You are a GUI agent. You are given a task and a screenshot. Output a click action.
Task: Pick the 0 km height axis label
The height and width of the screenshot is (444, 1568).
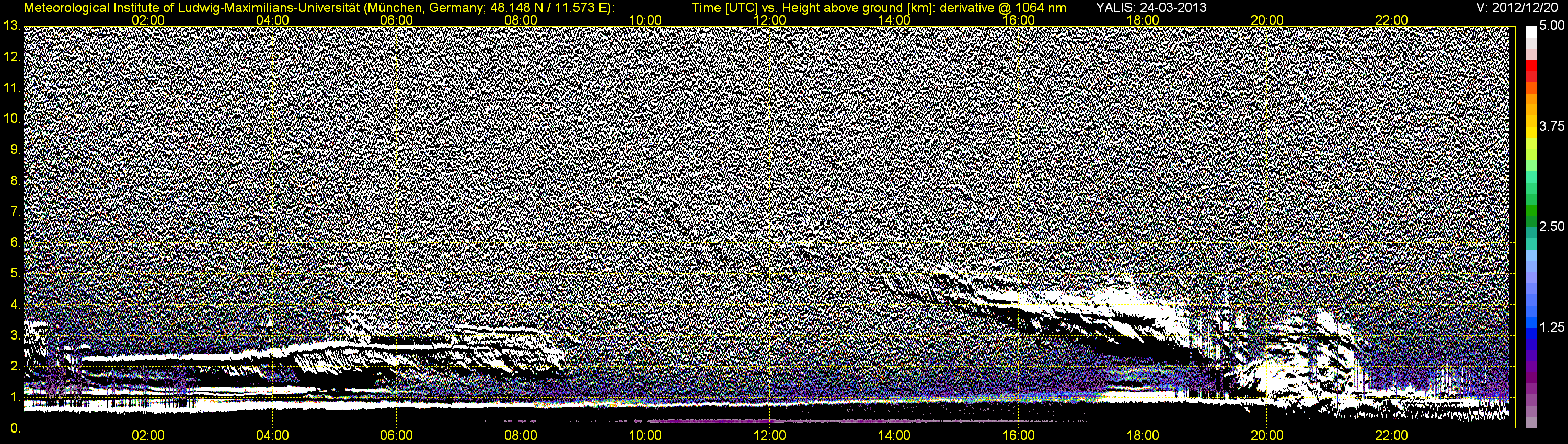(x=15, y=429)
